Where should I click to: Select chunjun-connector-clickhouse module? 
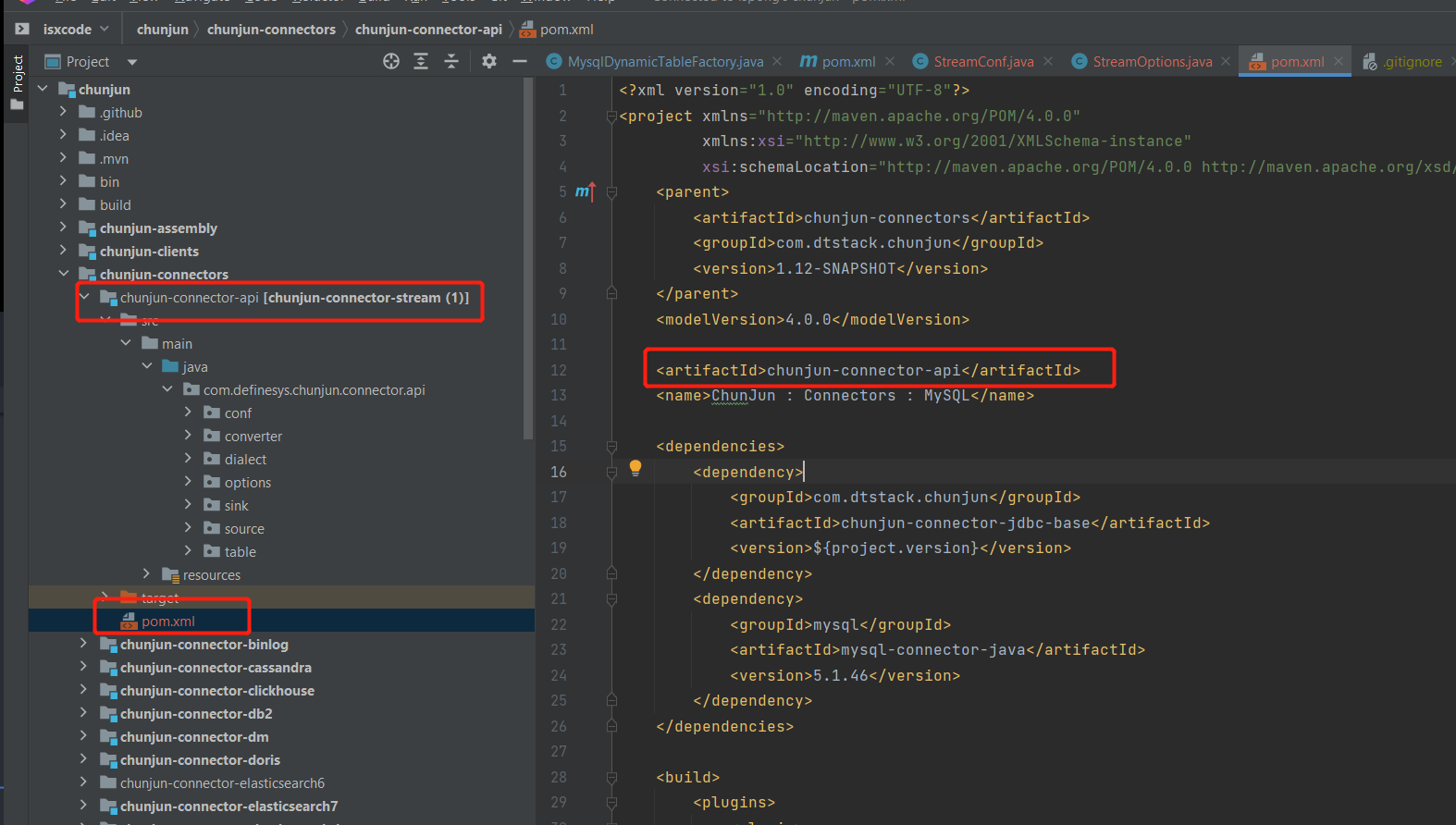[x=217, y=691]
